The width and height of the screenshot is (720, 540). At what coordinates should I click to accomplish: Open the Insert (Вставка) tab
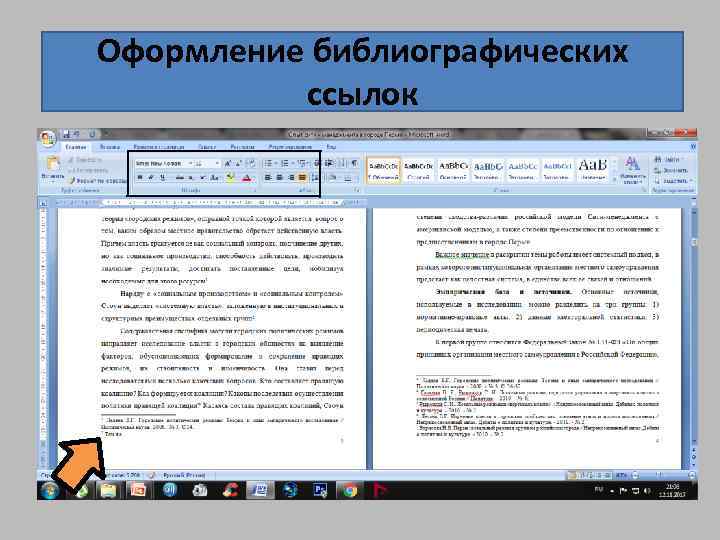pyautogui.click(x=110, y=147)
